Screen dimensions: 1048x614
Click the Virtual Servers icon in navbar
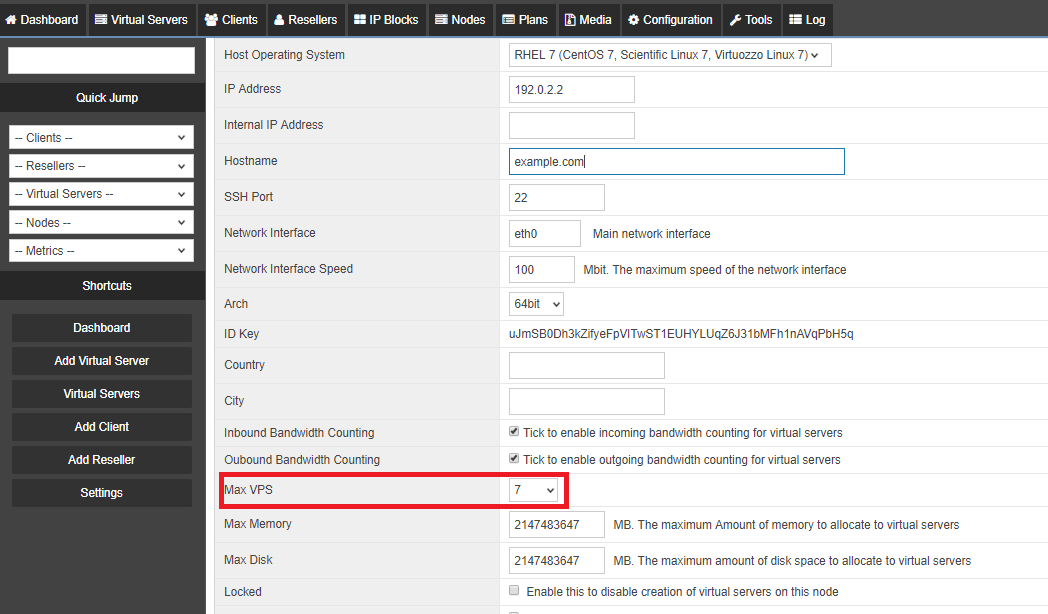[x=101, y=20]
